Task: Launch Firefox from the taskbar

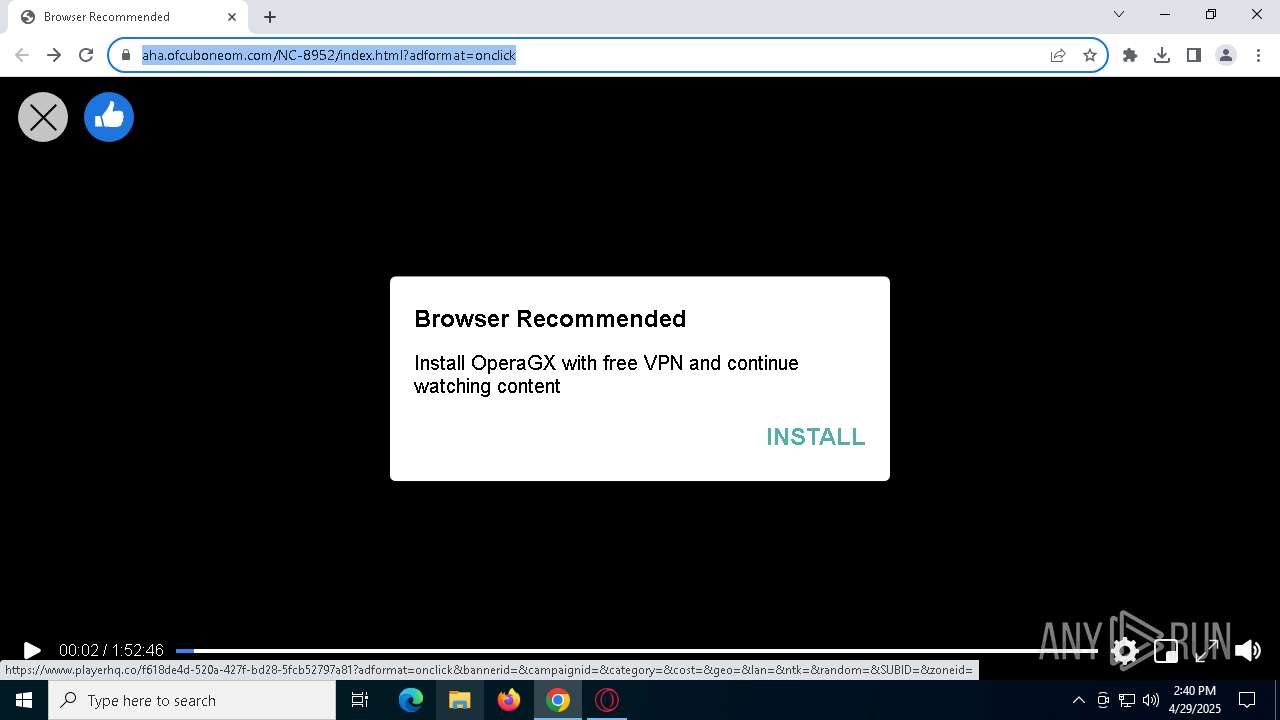Action: point(509,700)
